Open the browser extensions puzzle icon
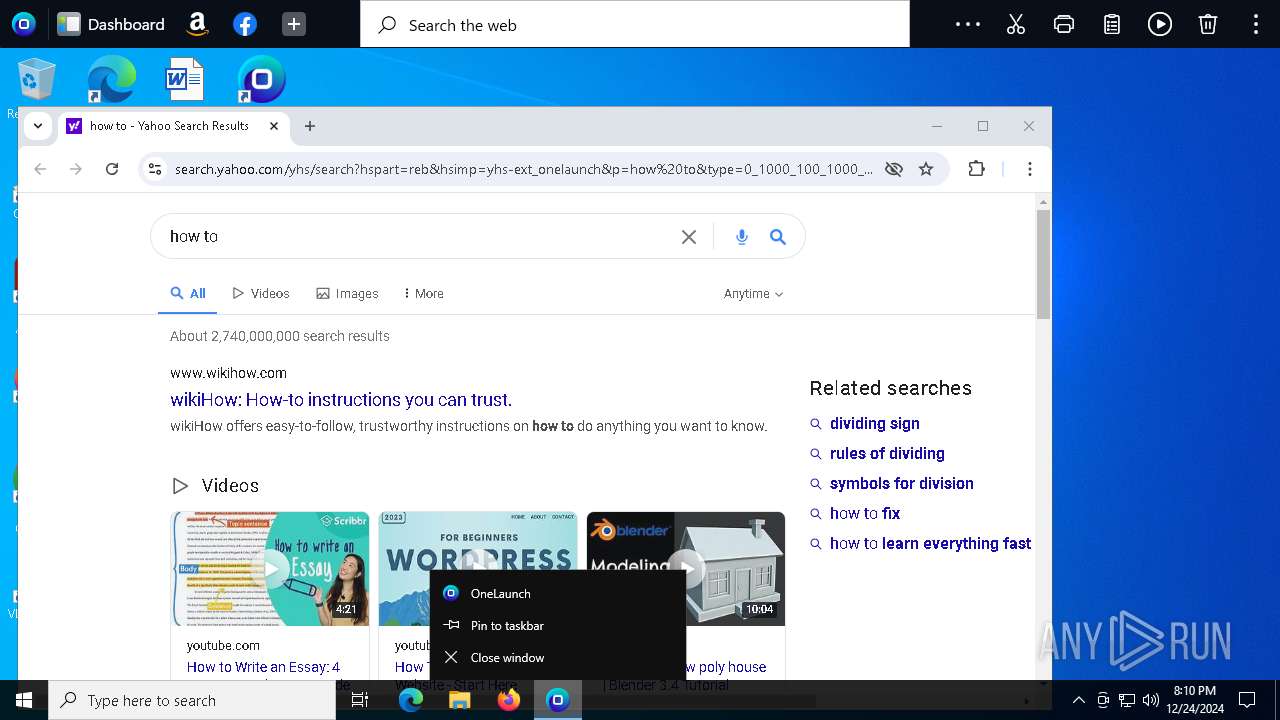 tap(977, 169)
